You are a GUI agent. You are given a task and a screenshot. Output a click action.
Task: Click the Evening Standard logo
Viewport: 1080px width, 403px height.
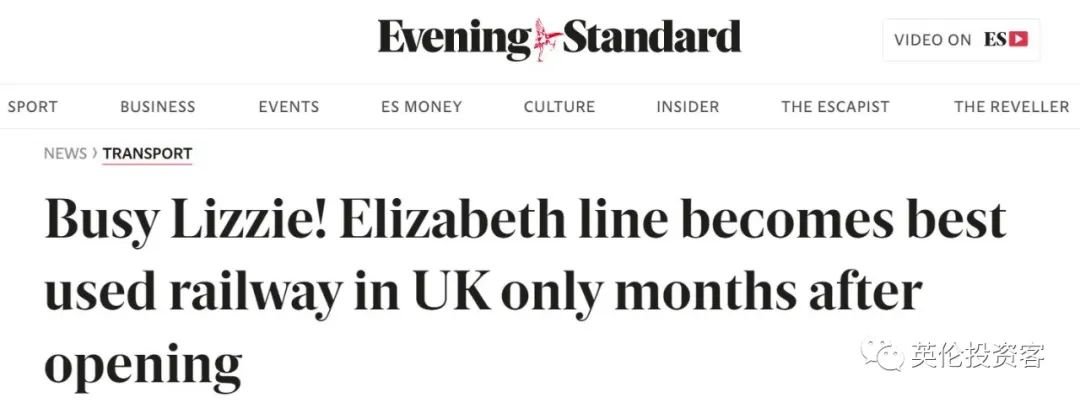[559, 39]
